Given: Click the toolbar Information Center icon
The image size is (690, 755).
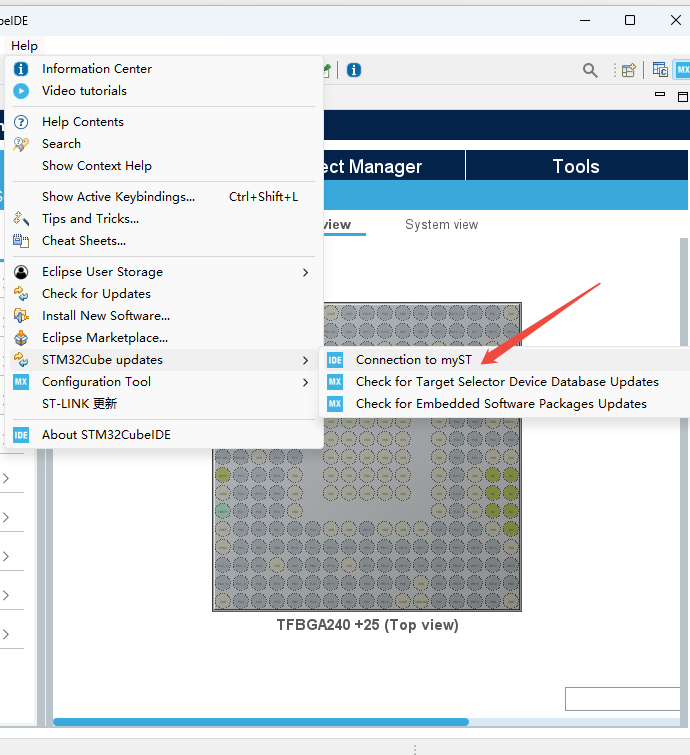Looking at the screenshot, I should (x=354, y=70).
